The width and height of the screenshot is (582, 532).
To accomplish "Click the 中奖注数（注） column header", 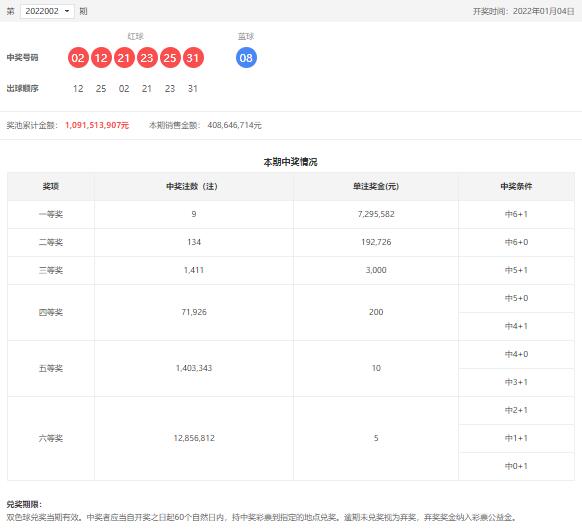I will (x=194, y=186).
